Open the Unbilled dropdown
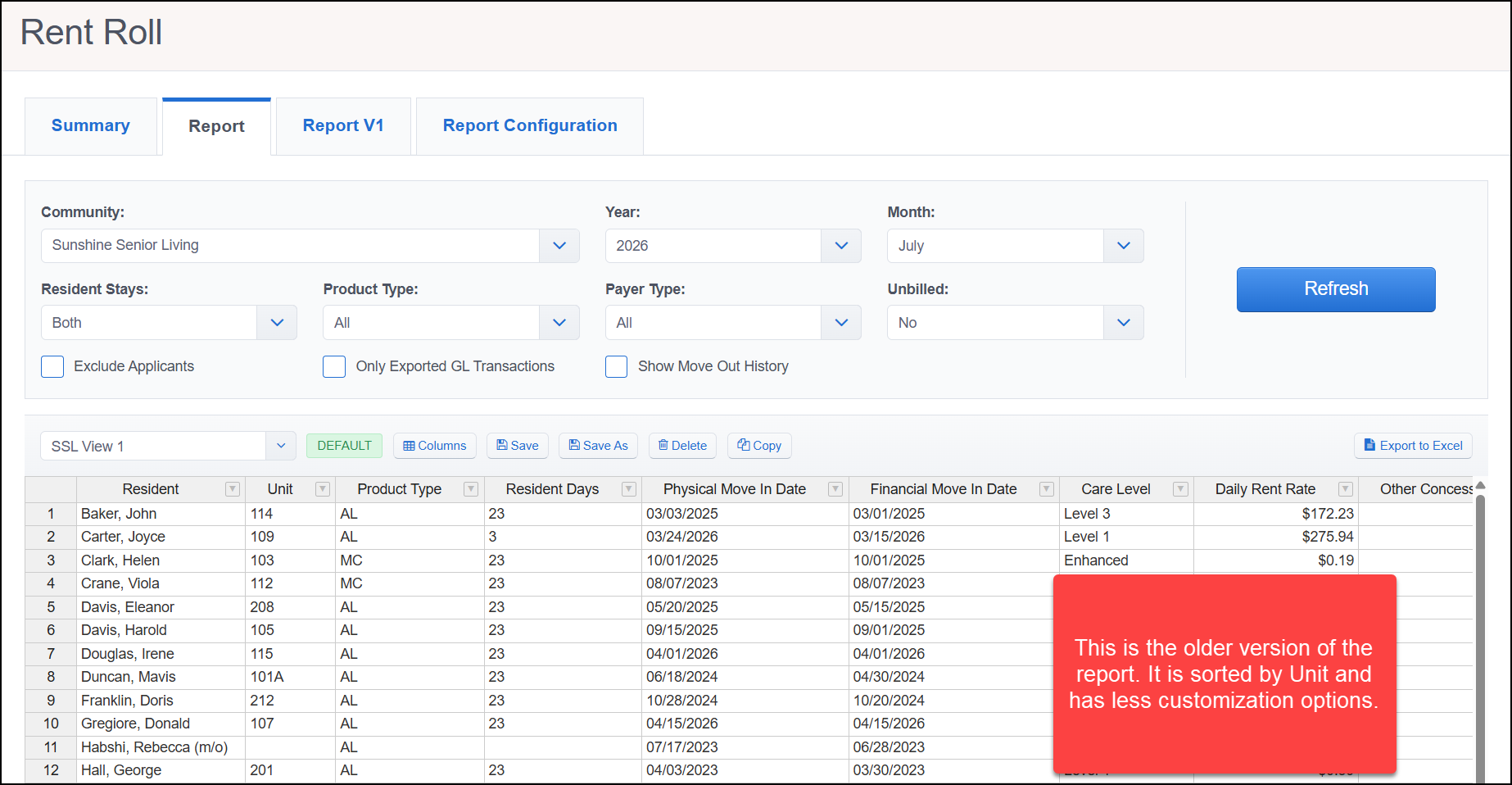This screenshot has height=785, width=1512. pyautogui.click(x=1124, y=323)
